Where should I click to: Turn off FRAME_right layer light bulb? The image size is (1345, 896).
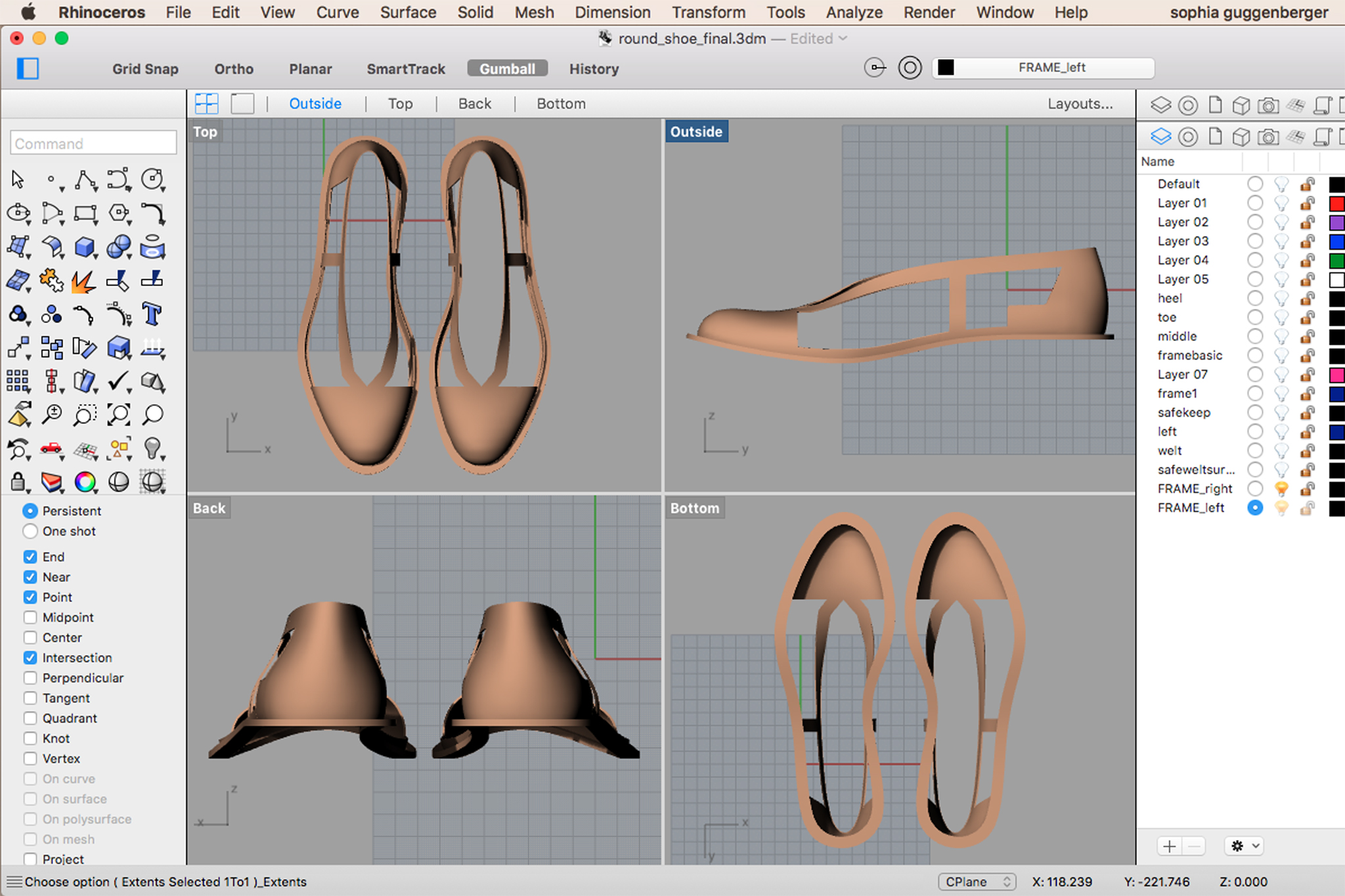click(1281, 488)
